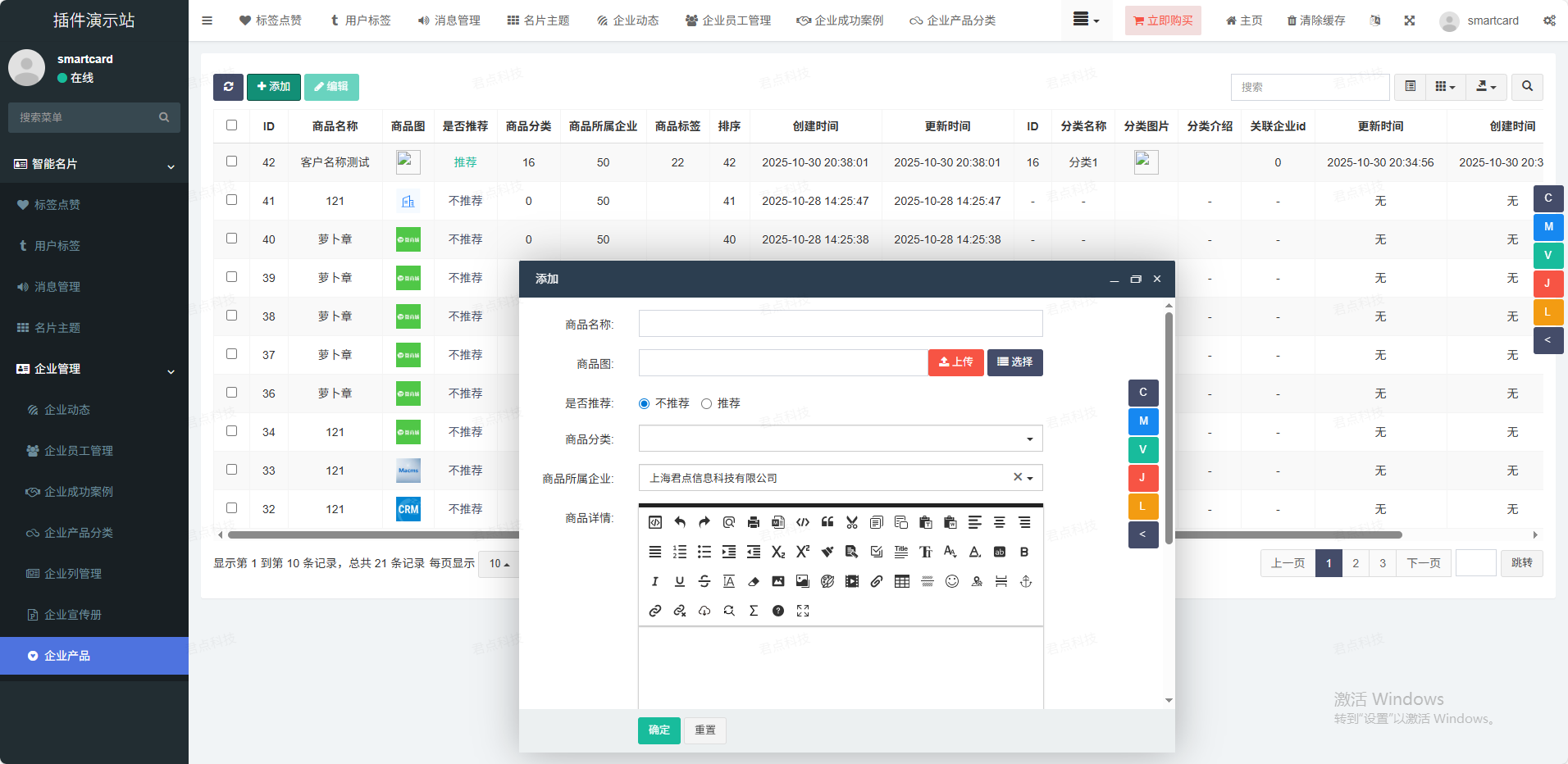Click the formula sigma icon
Image resolution: width=1568 pixels, height=764 pixels.
753,612
